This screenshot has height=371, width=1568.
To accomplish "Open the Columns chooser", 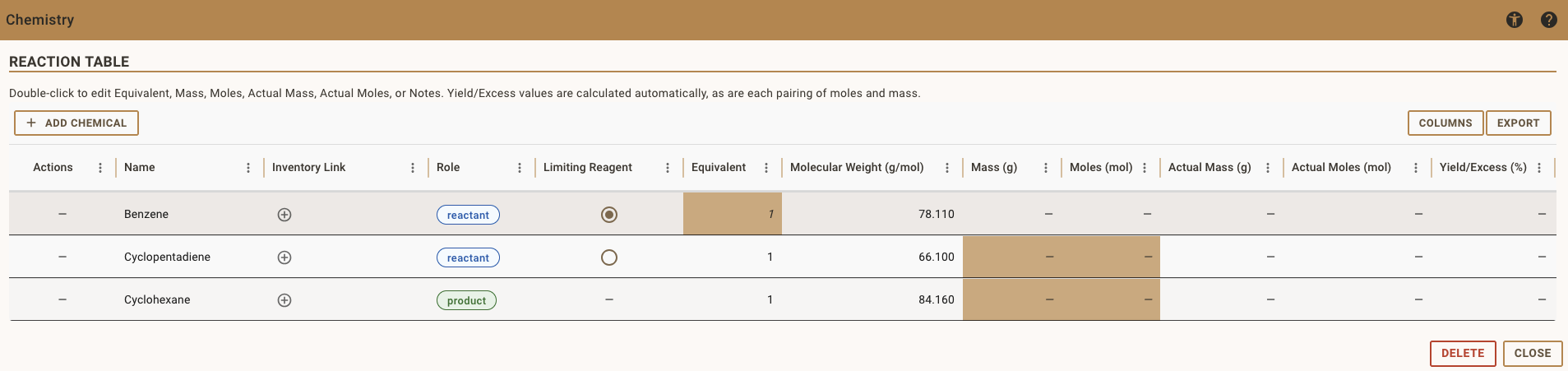I will [x=1445, y=123].
